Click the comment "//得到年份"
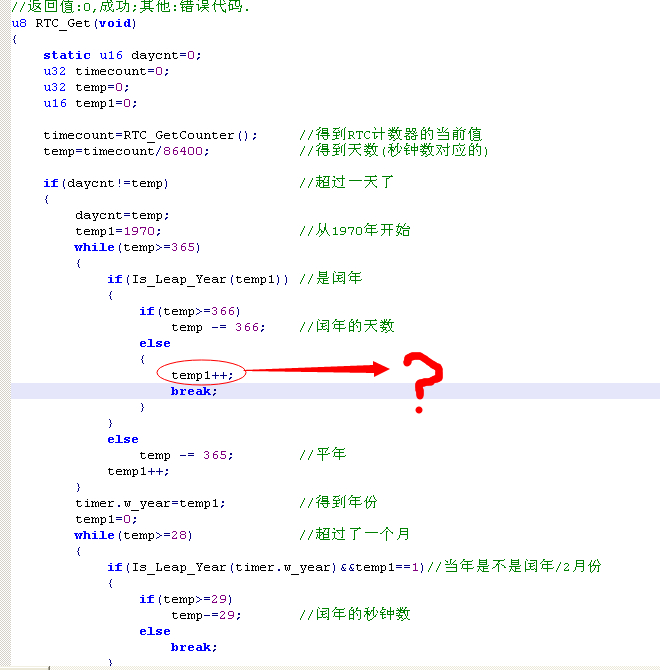Viewport: 660px width, 670px height. point(338,502)
